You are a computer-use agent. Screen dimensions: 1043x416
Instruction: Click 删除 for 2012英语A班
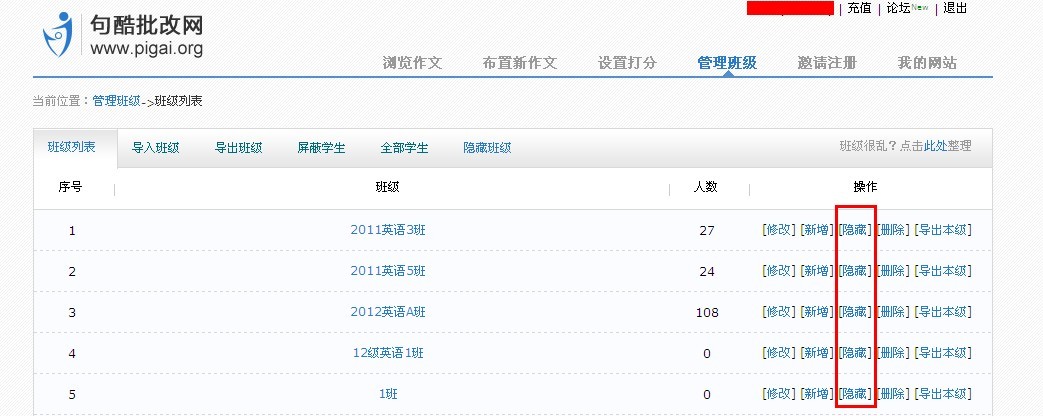(x=893, y=311)
